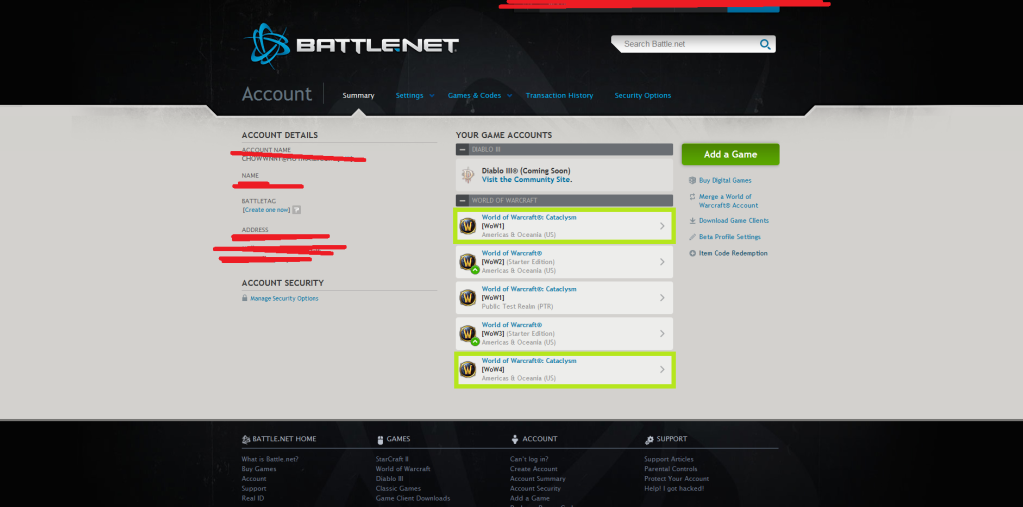Open the Account Summary footer link
The height and width of the screenshot is (507, 1023).
coord(538,479)
